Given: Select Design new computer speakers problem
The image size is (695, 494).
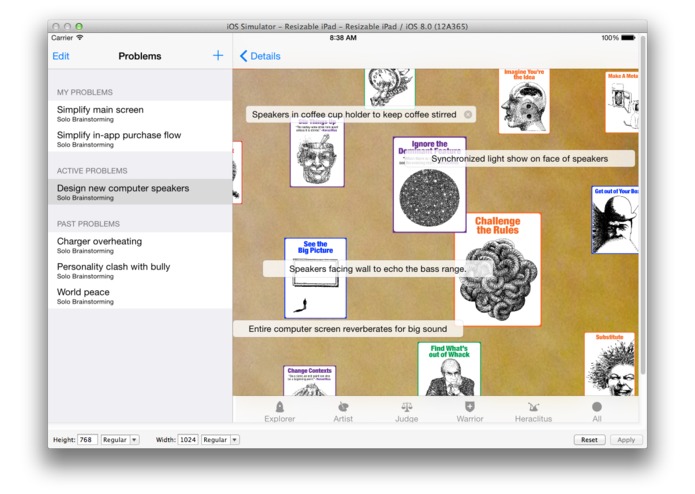Looking at the screenshot, I should pos(140,192).
